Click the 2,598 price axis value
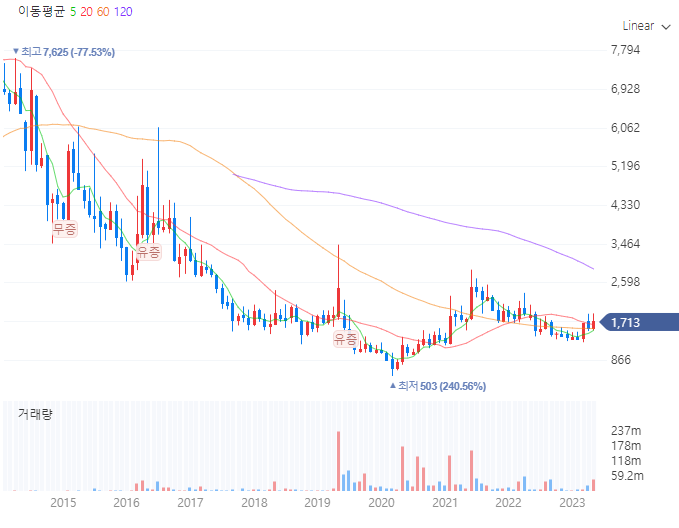Screen dimensions: 679x528 pos(625,282)
